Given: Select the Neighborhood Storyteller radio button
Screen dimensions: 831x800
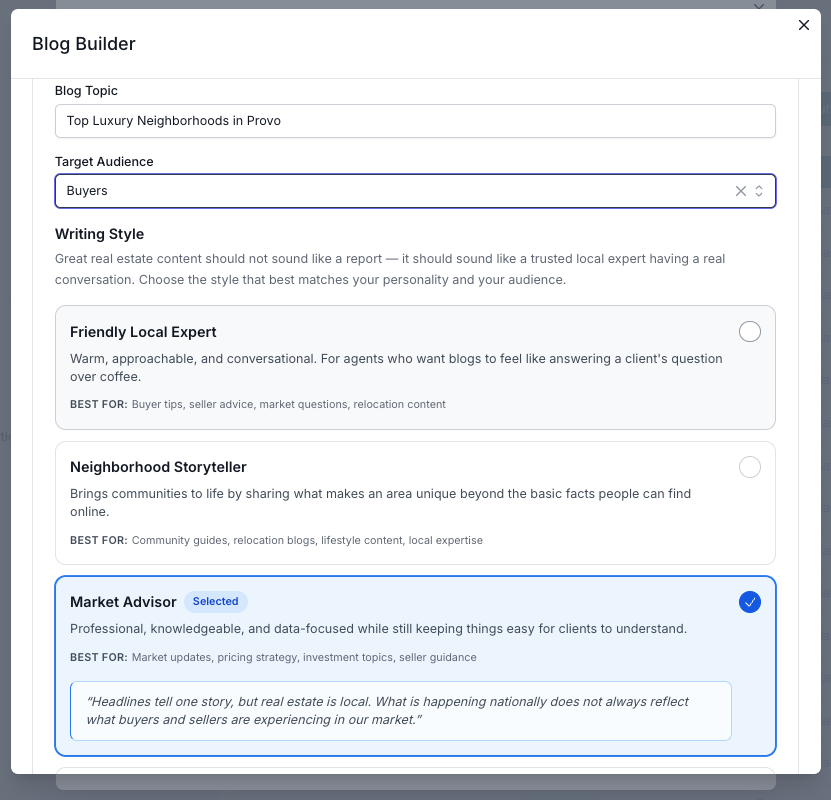Looking at the screenshot, I should tap(749, 467).
